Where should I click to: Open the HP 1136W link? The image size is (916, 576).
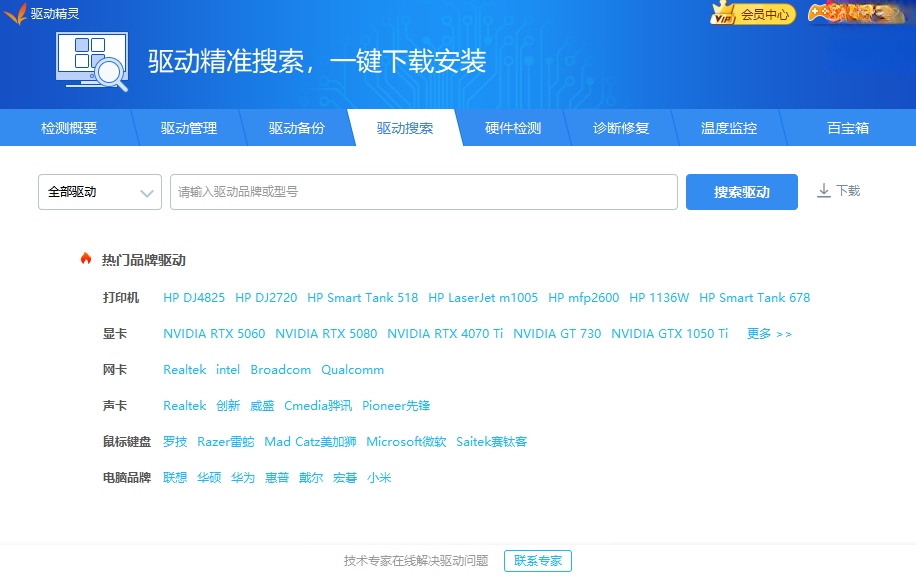tap(659, 298)
